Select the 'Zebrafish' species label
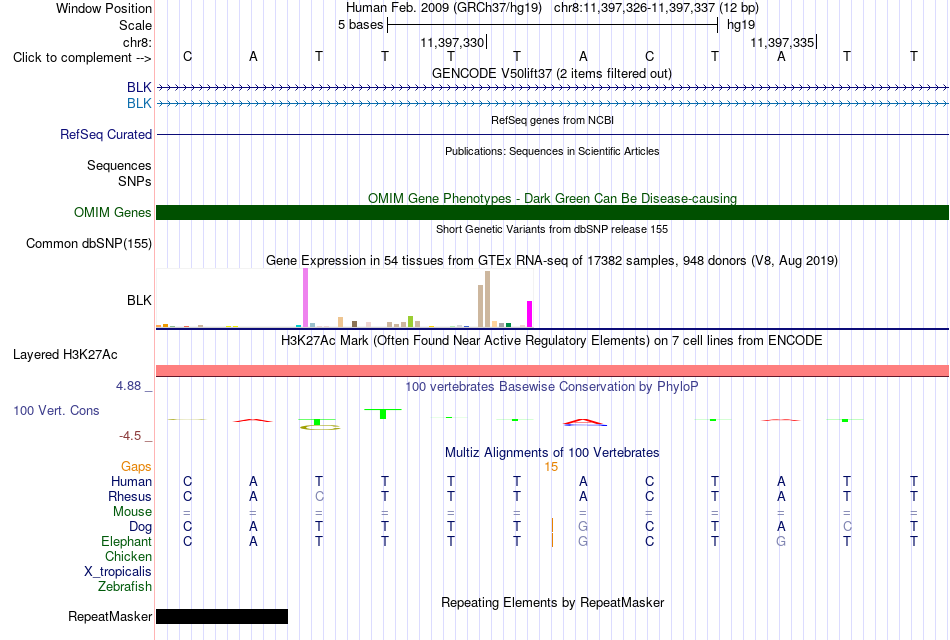 coord(125,587)
